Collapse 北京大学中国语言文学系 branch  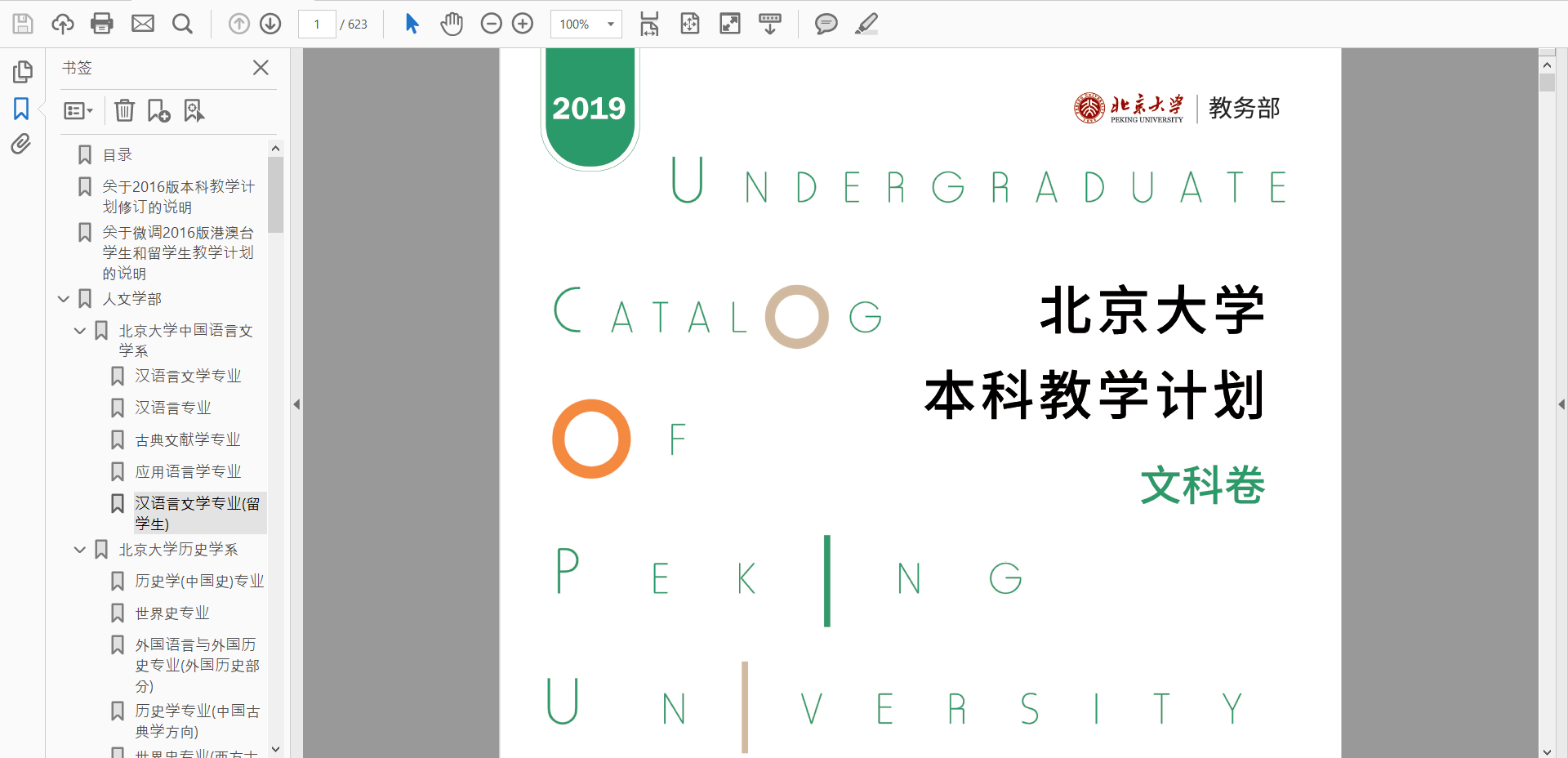[79, 331]
